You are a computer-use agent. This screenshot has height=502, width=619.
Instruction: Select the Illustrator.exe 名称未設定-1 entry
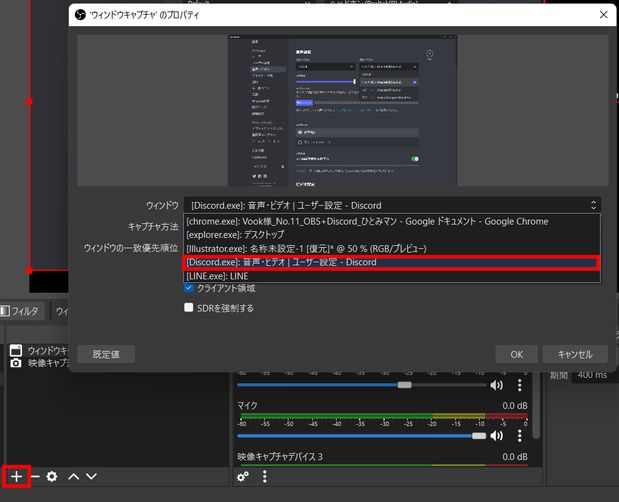[392, 249]
